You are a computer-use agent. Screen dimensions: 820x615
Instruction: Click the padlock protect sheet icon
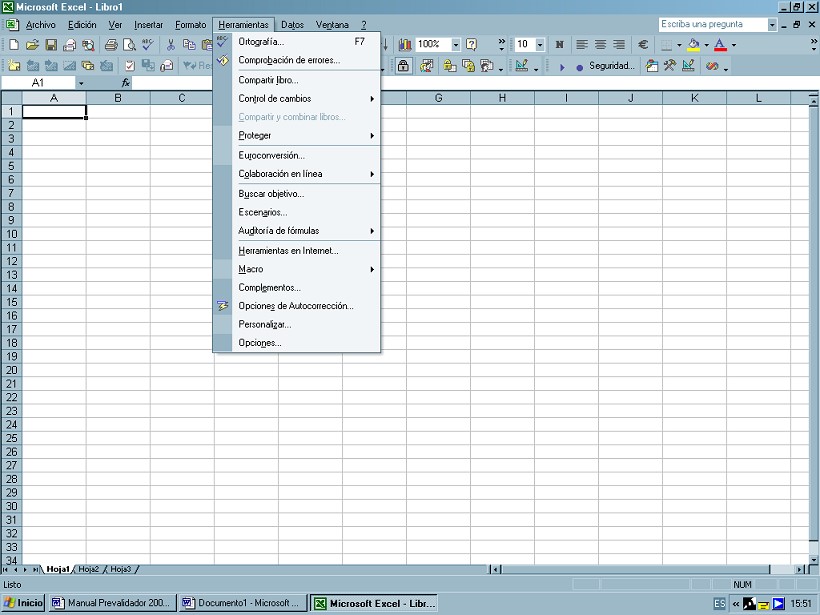tap(403, 66)
